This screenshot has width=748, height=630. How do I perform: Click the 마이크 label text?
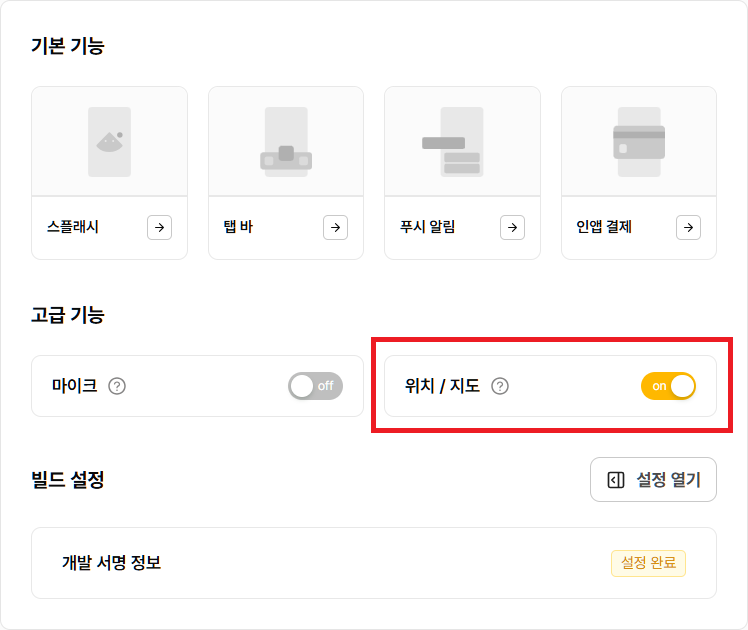click(x=75, y=386)
